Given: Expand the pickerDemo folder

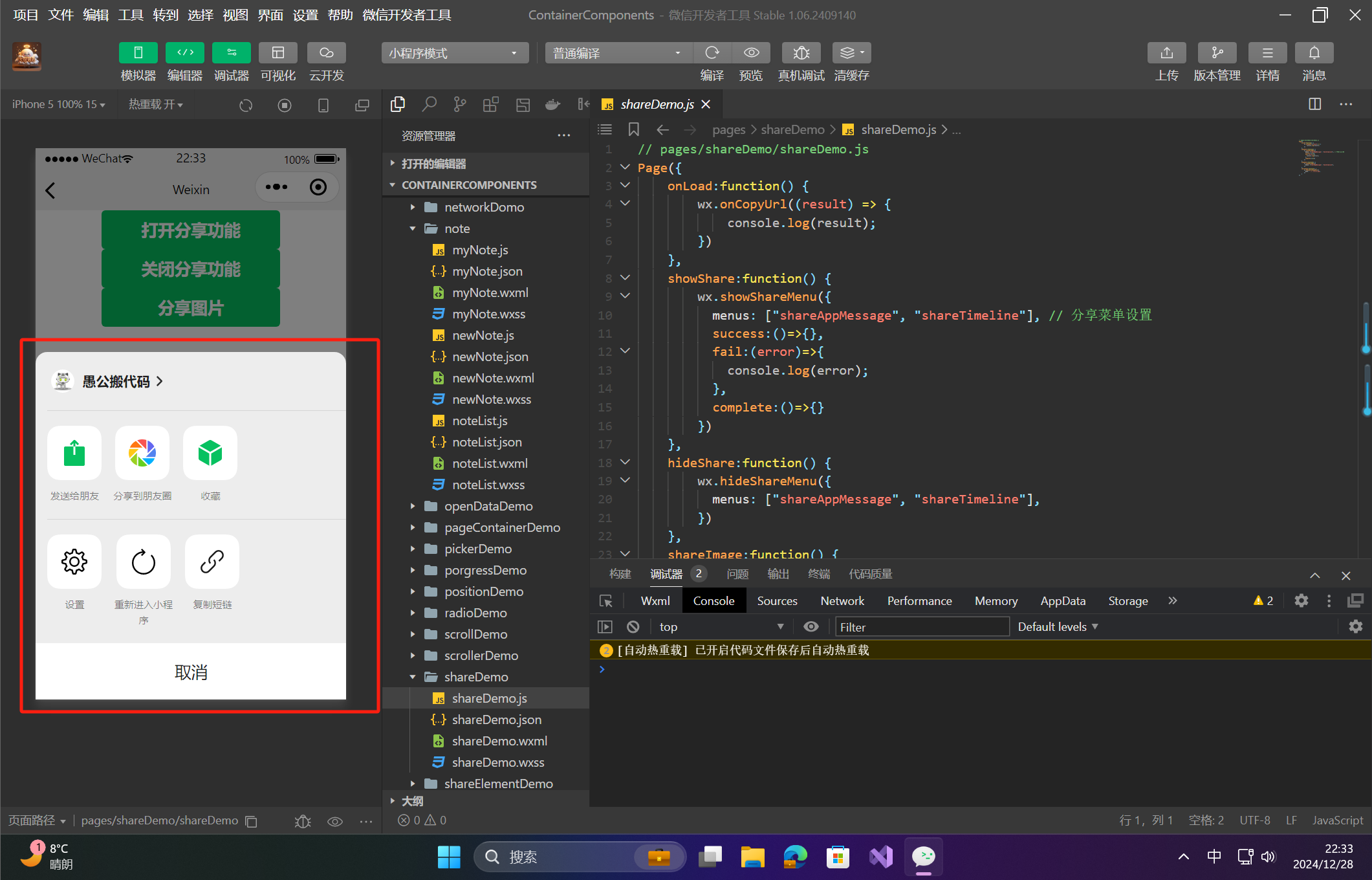Looking at the screenshot, I should [x=478, y=549].
